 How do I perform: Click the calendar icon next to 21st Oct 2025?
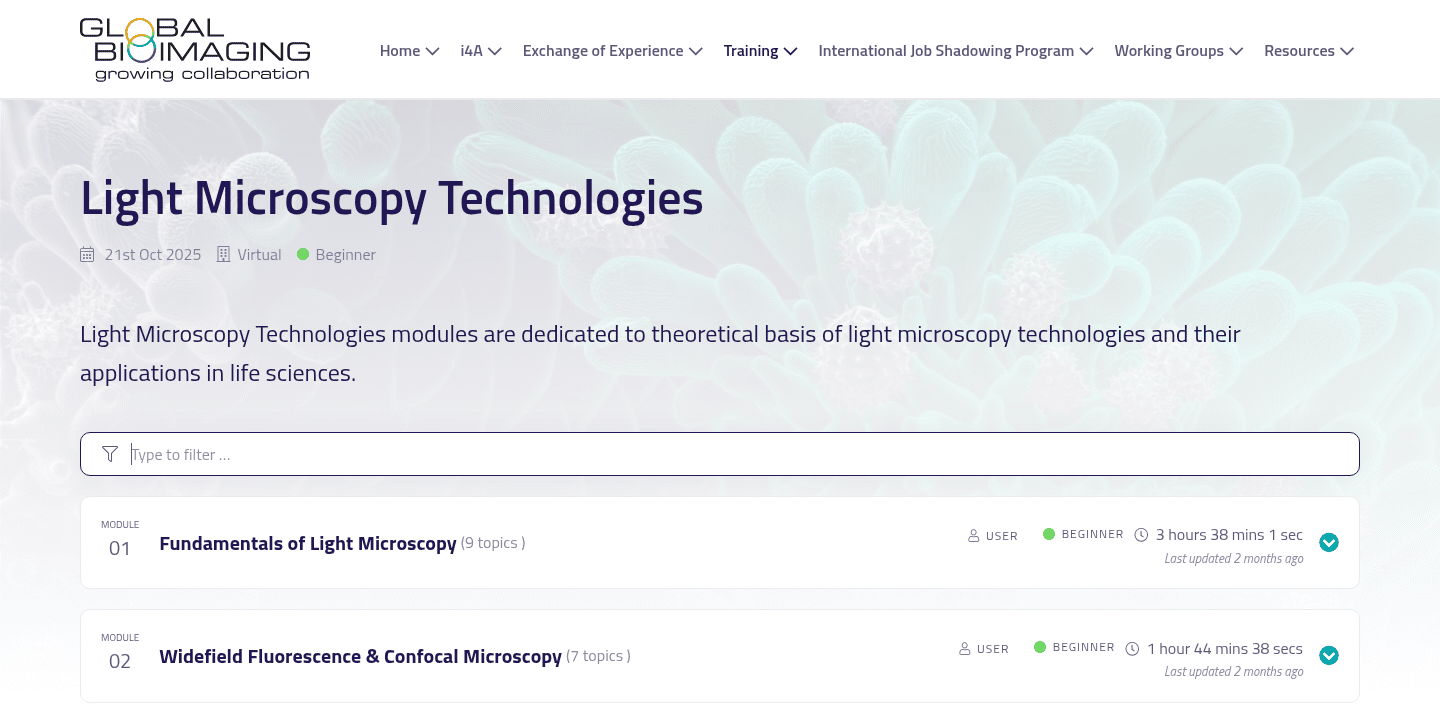(x=87, y=254)
